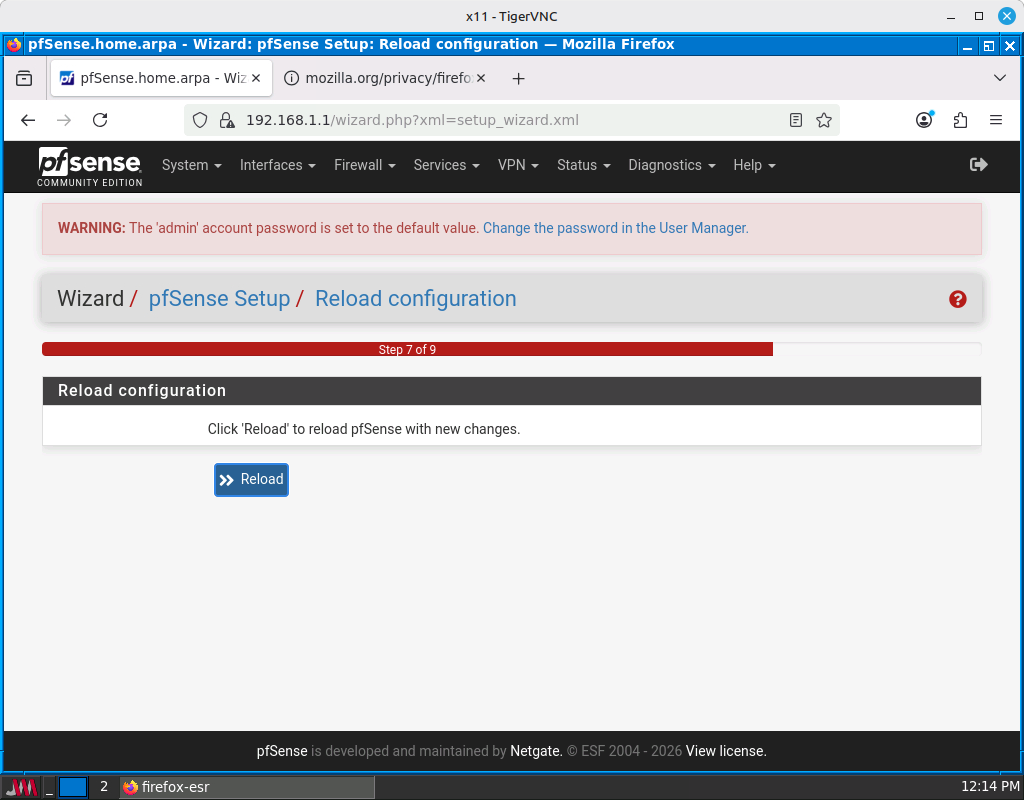The width and height of the screenshot is (1024, 800).
Task: Click the shield tracking protection icon
Action: pyautogui.click(x=200, y=120)
